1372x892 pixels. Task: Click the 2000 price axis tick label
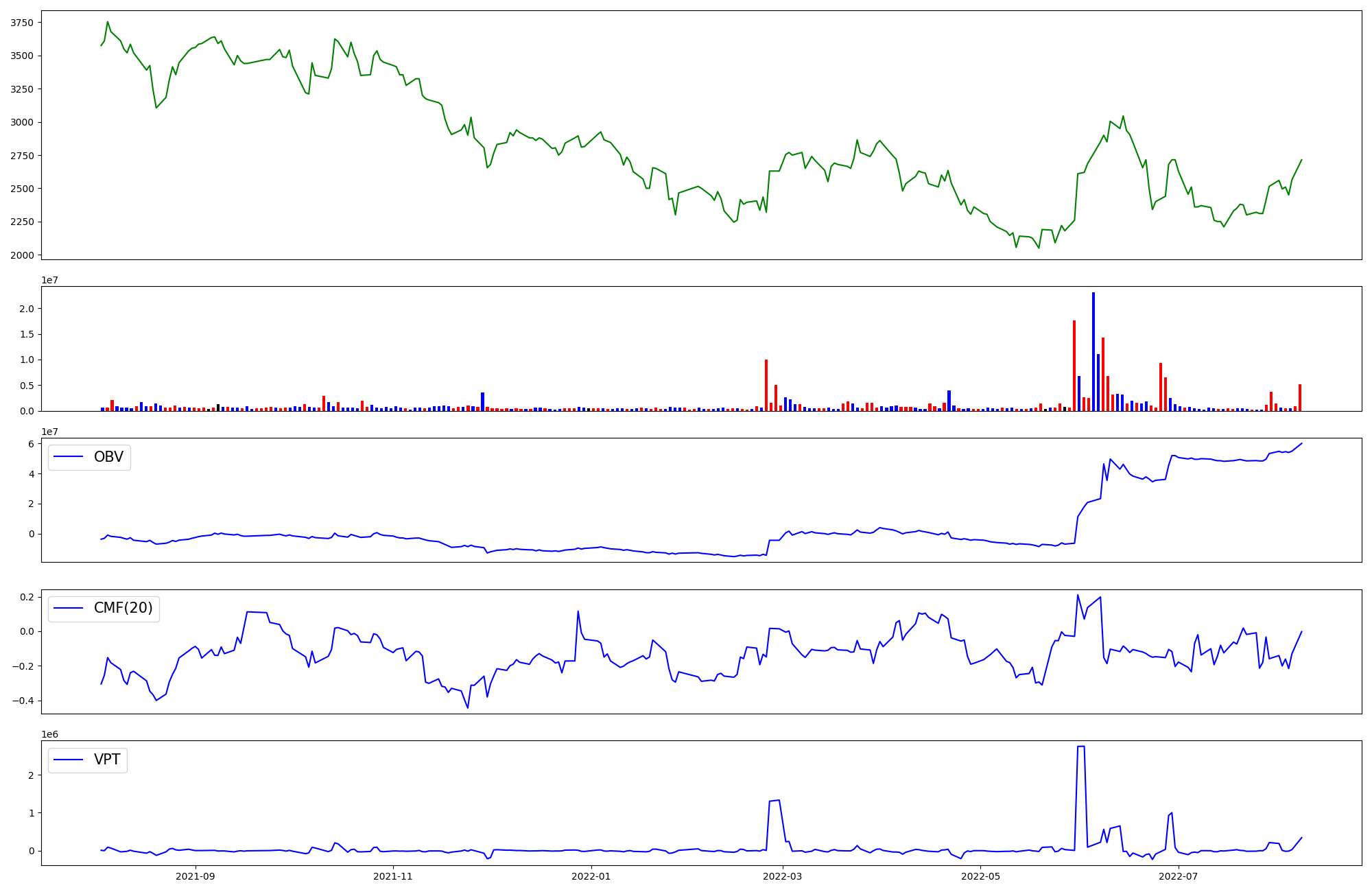coord(22,255)
